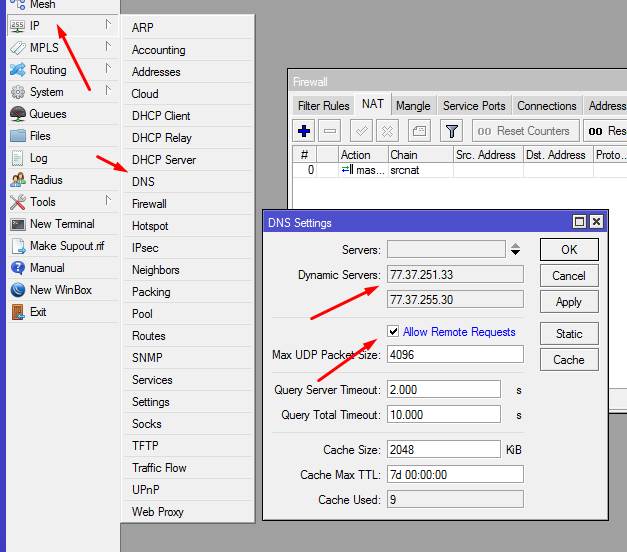Image resolution: width=627 pixels, height=552 pixels.
Task: Expand the Routing submenu arrow
Action: coord(107,69)
